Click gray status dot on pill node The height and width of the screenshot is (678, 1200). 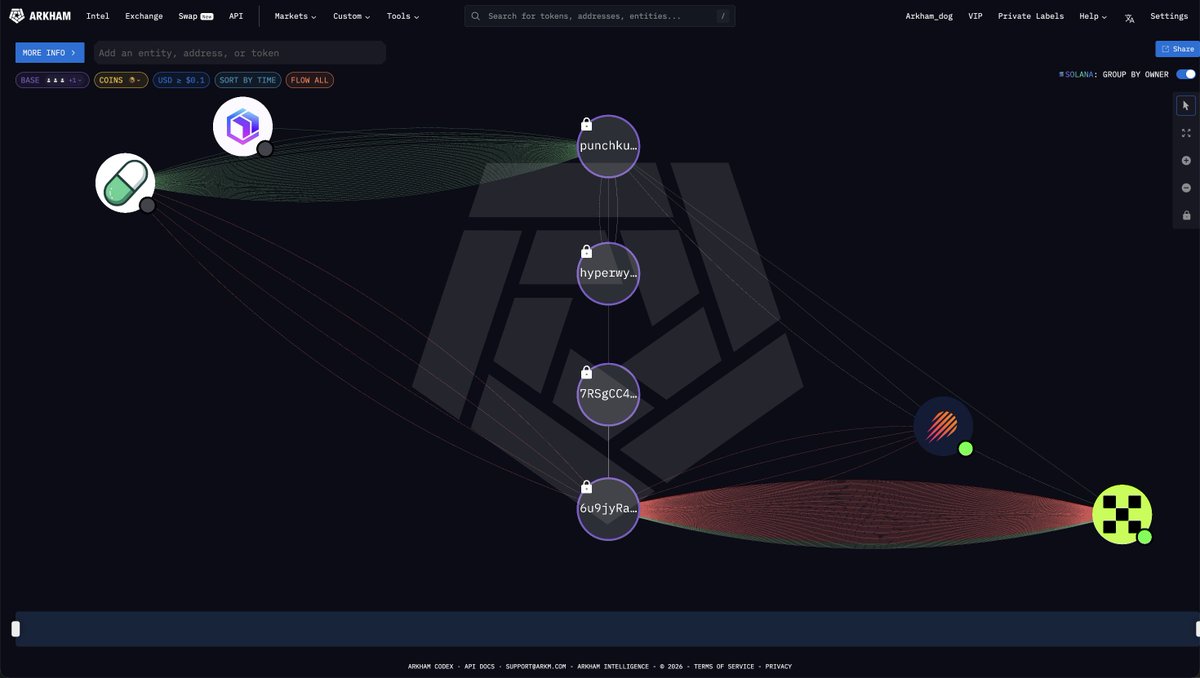click(x=147, y=205)
